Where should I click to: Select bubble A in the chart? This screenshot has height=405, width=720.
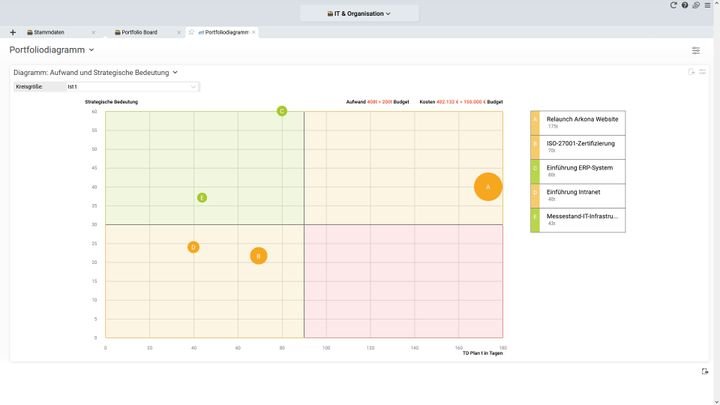pos(488,187)
